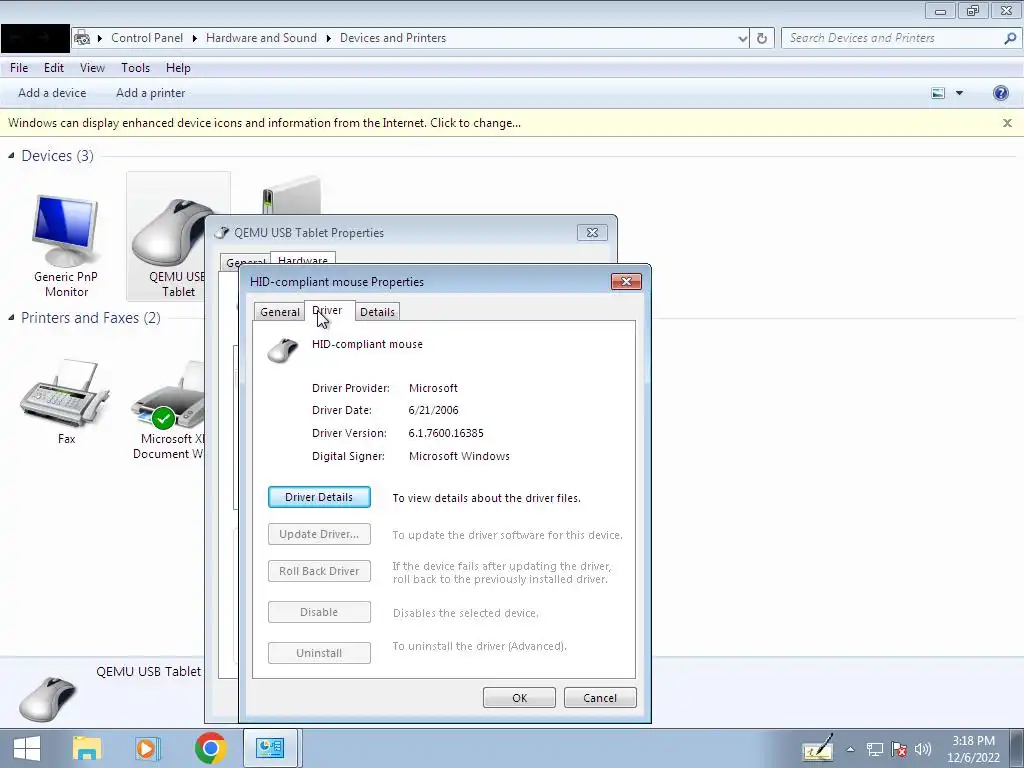Close the HID-compliant mouse Properties dialog
Viewport: 1024px width, 768px height.
point(626,281)
